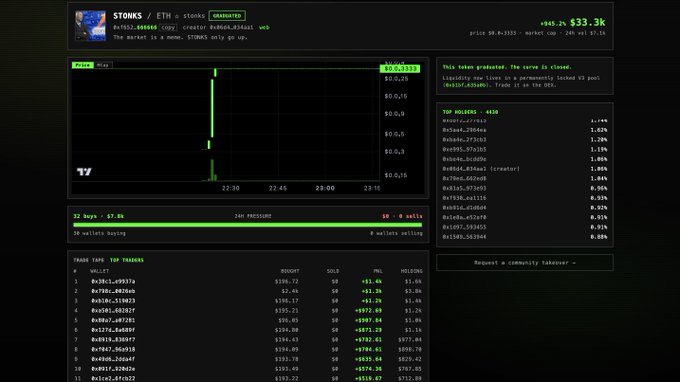Click the WALLET column header

(99, 271)
